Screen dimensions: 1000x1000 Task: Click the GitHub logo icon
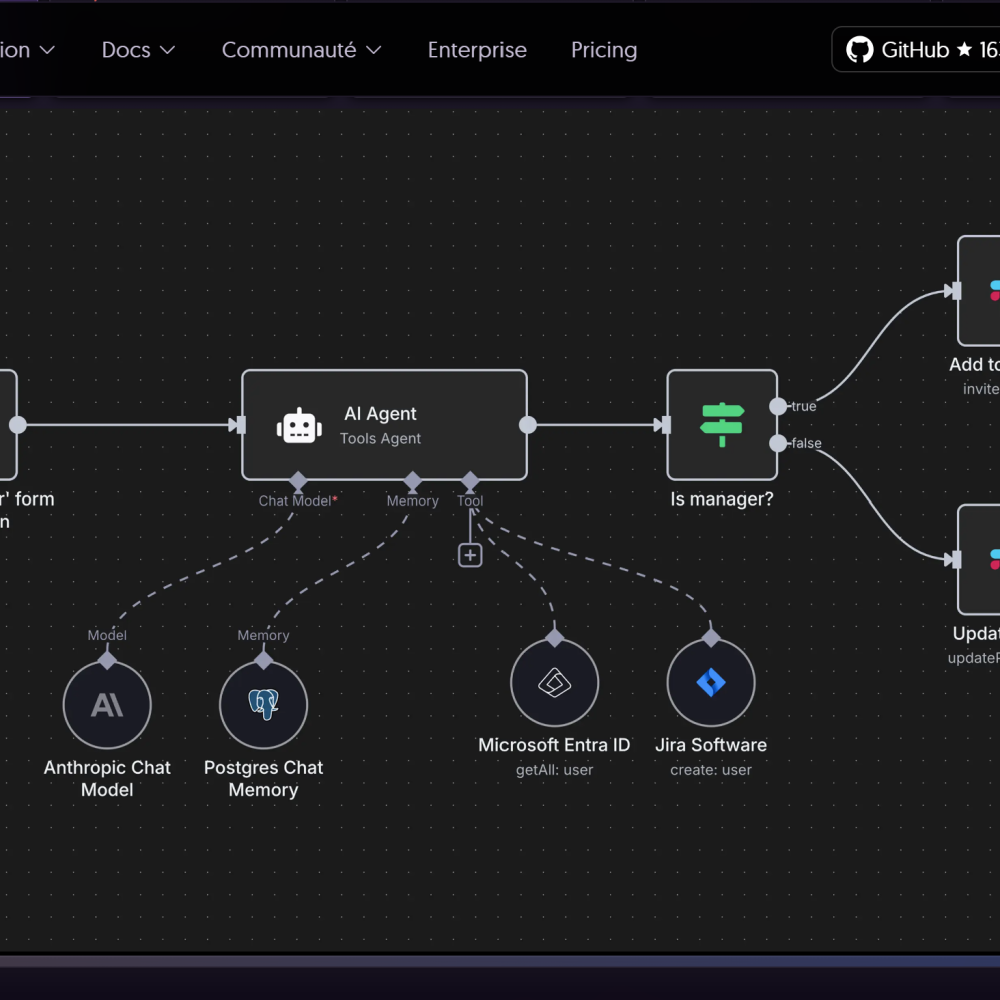click(x=859, y=50)
